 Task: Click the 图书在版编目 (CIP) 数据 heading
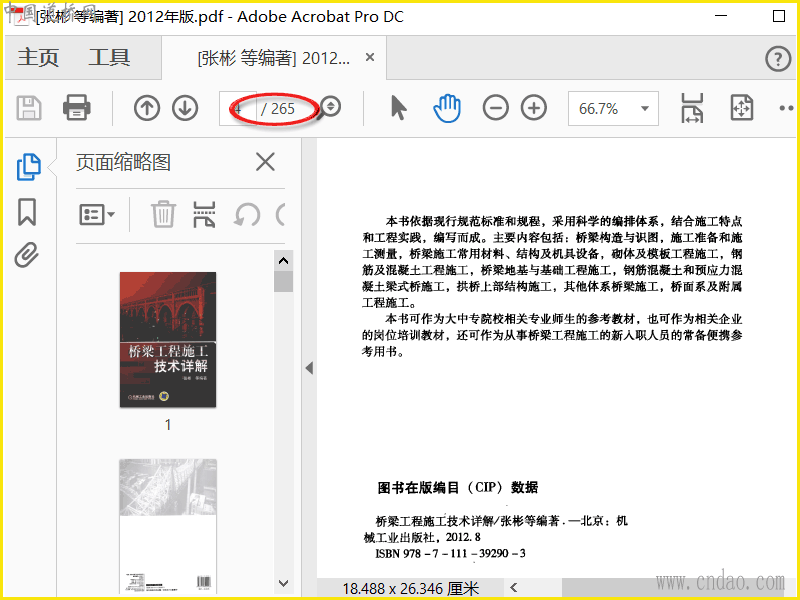458,487
